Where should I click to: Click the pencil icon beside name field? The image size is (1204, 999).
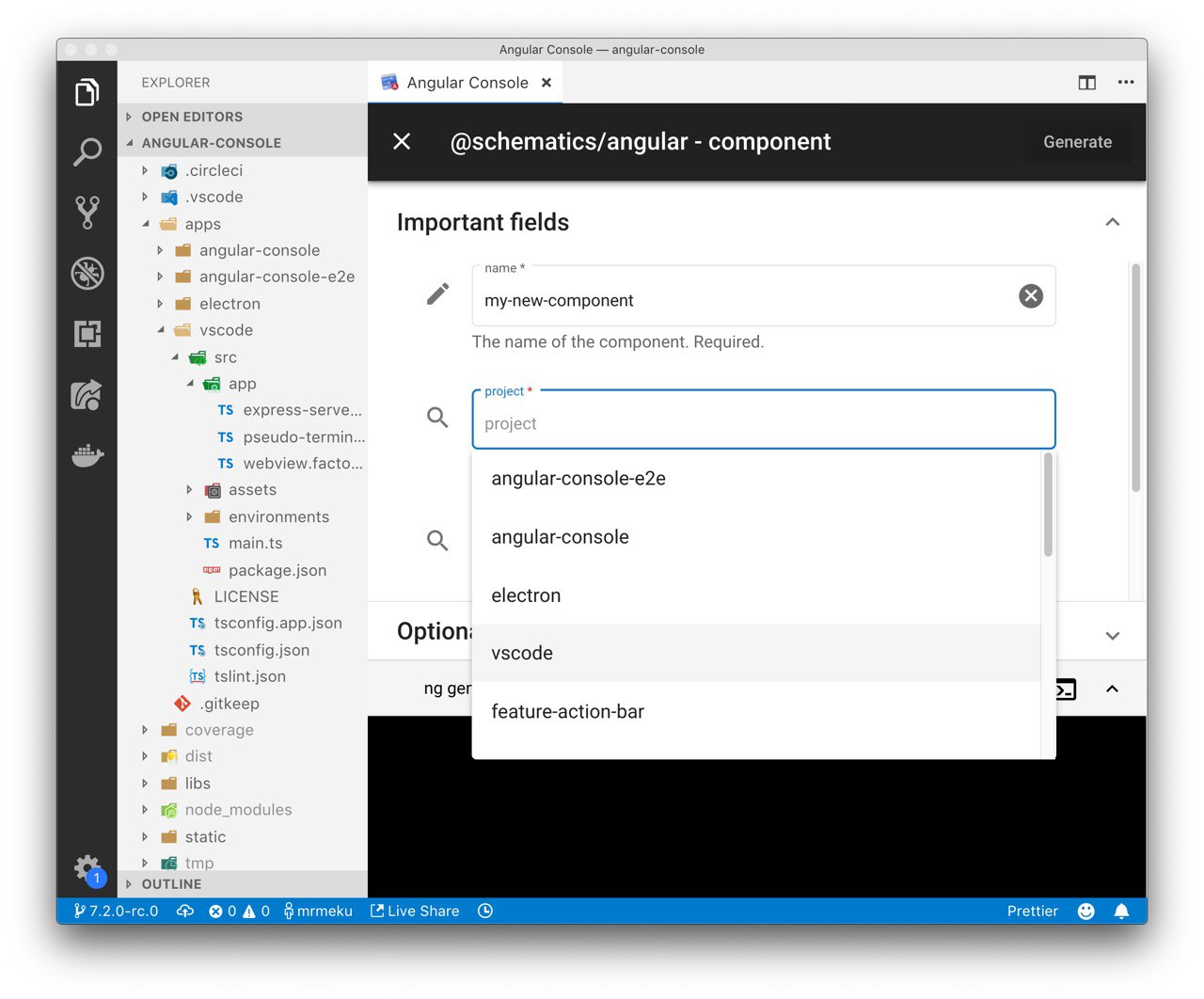pyautogui.click(x=437, y=294)
